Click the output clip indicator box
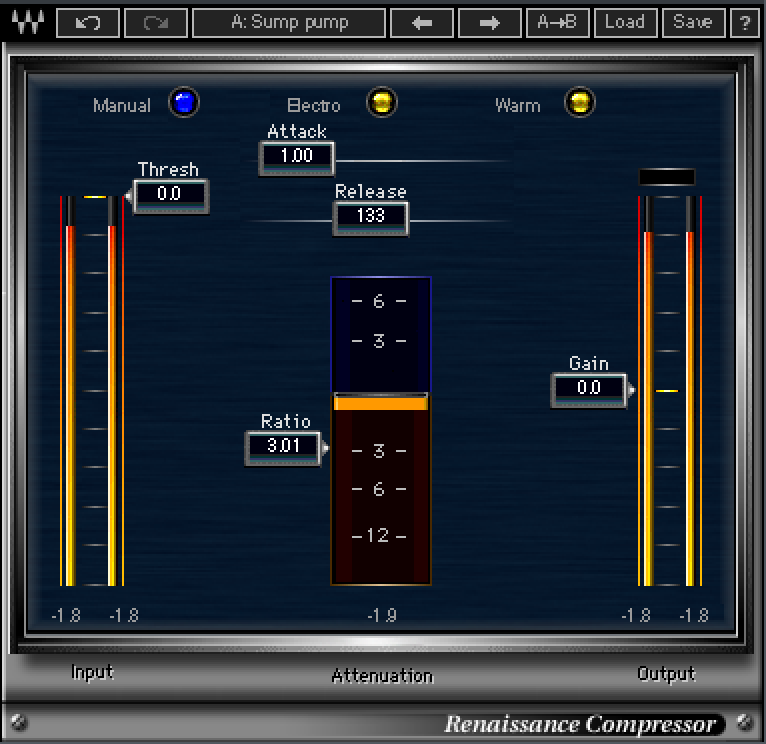 pos(667,177)
